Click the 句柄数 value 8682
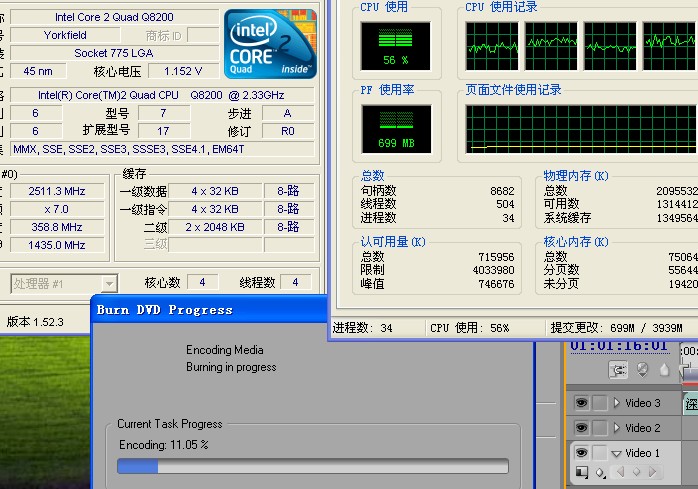Viewport: 698px width, 489px height. pos(502,191)
